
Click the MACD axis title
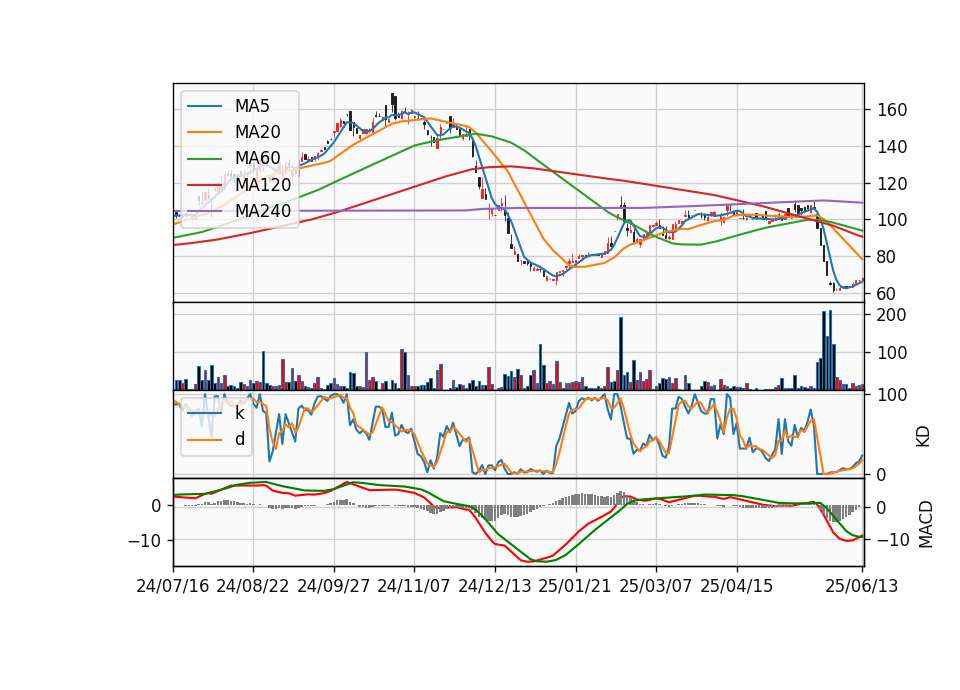tap(925, 524)
